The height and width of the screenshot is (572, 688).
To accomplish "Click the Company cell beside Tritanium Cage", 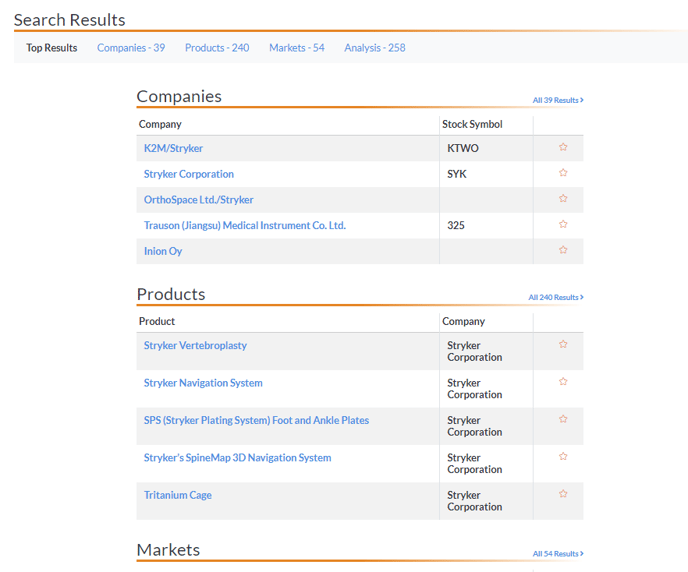I will tap(486, 501).
